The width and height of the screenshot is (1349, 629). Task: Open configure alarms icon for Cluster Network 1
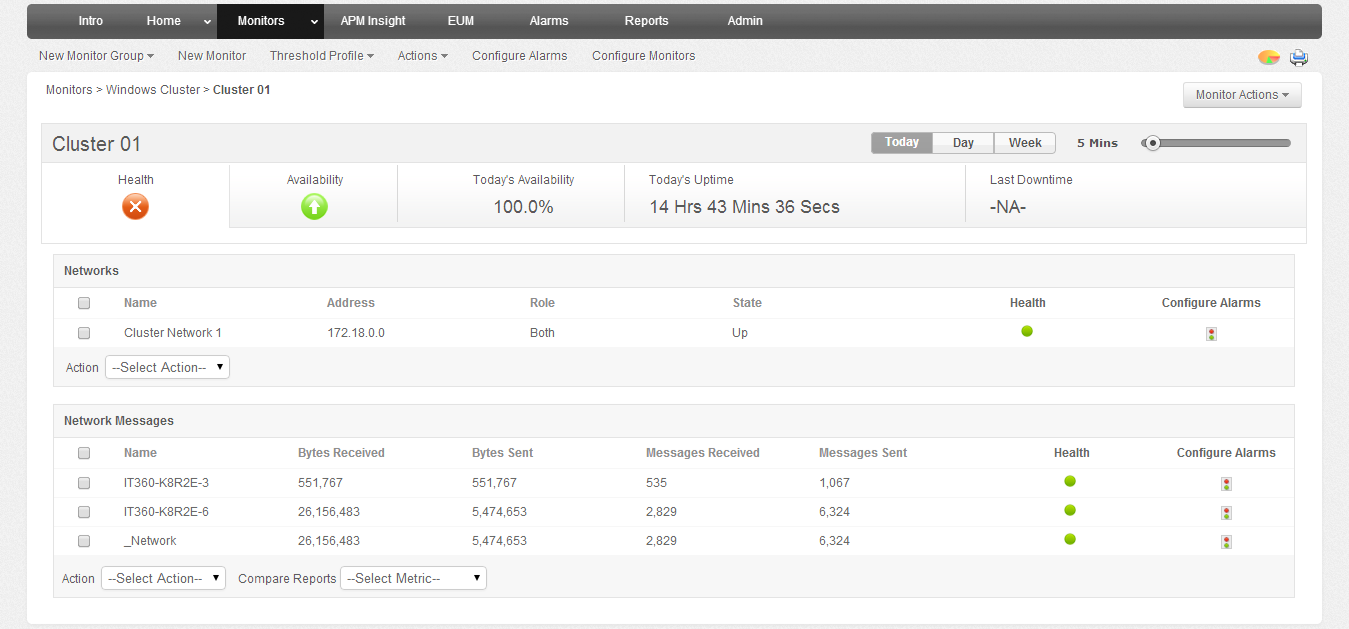[1211, 333]
